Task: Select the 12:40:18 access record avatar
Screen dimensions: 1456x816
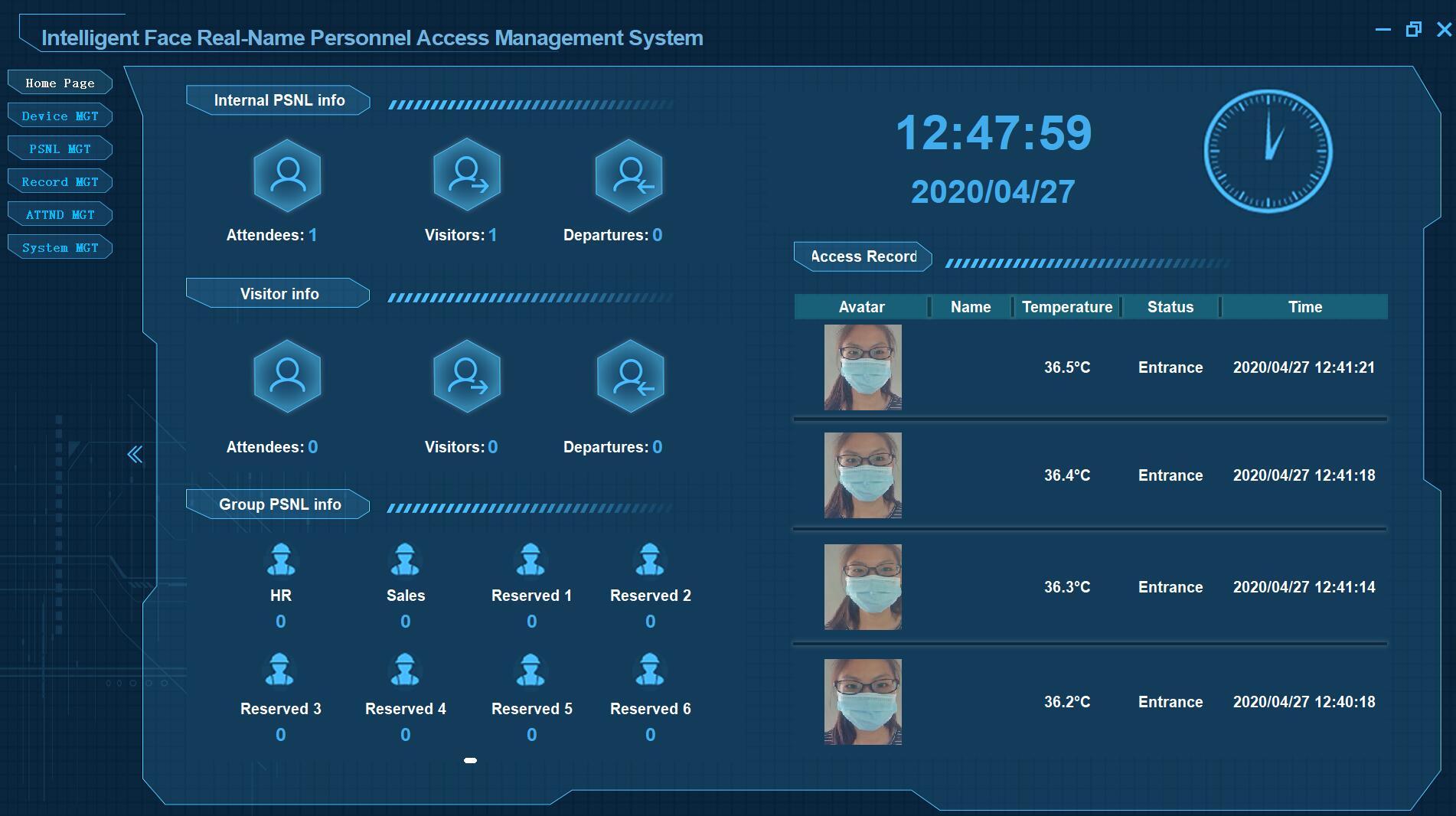Action: click(x=863, y=702)
